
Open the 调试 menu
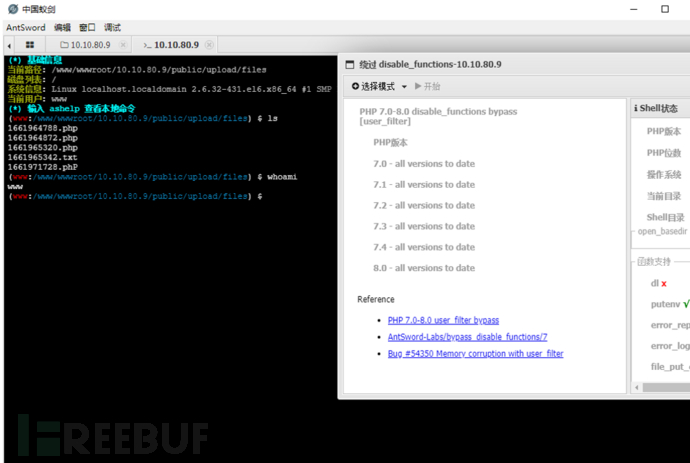pos(112,27)
